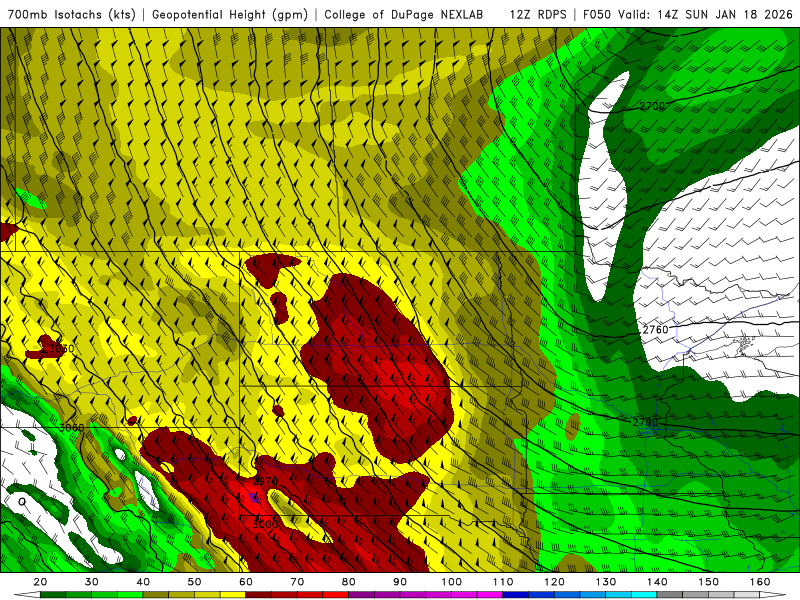Select the brightest red swatch before 80

[x=335, y=595]
